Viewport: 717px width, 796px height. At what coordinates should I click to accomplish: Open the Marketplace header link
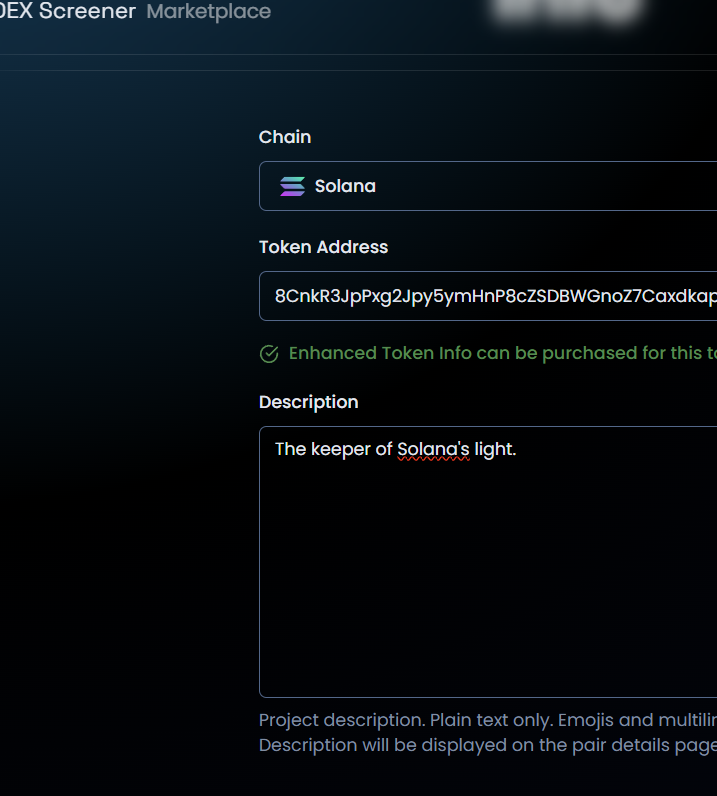[209, 11]
